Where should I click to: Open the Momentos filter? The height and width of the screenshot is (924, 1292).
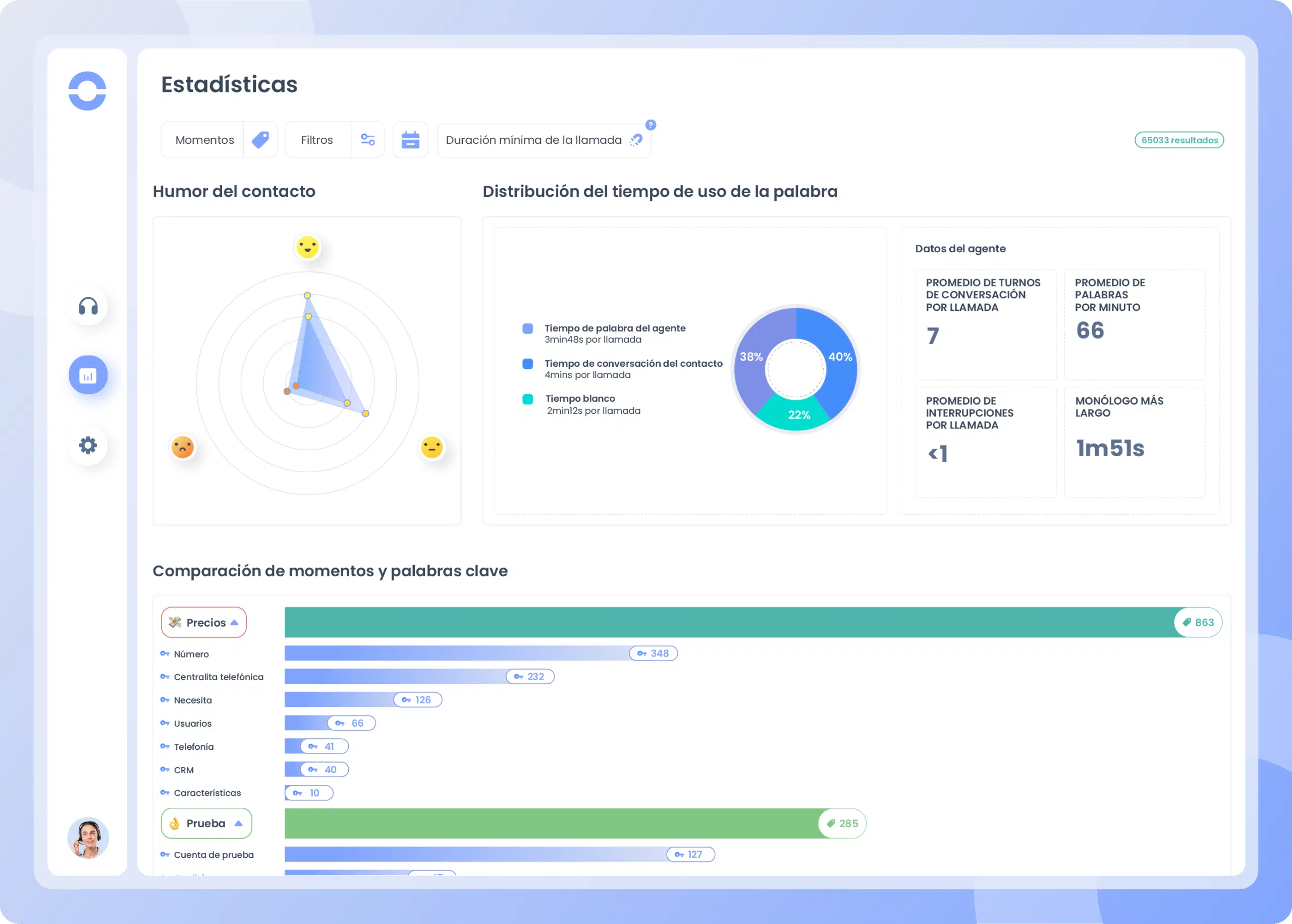204,140
